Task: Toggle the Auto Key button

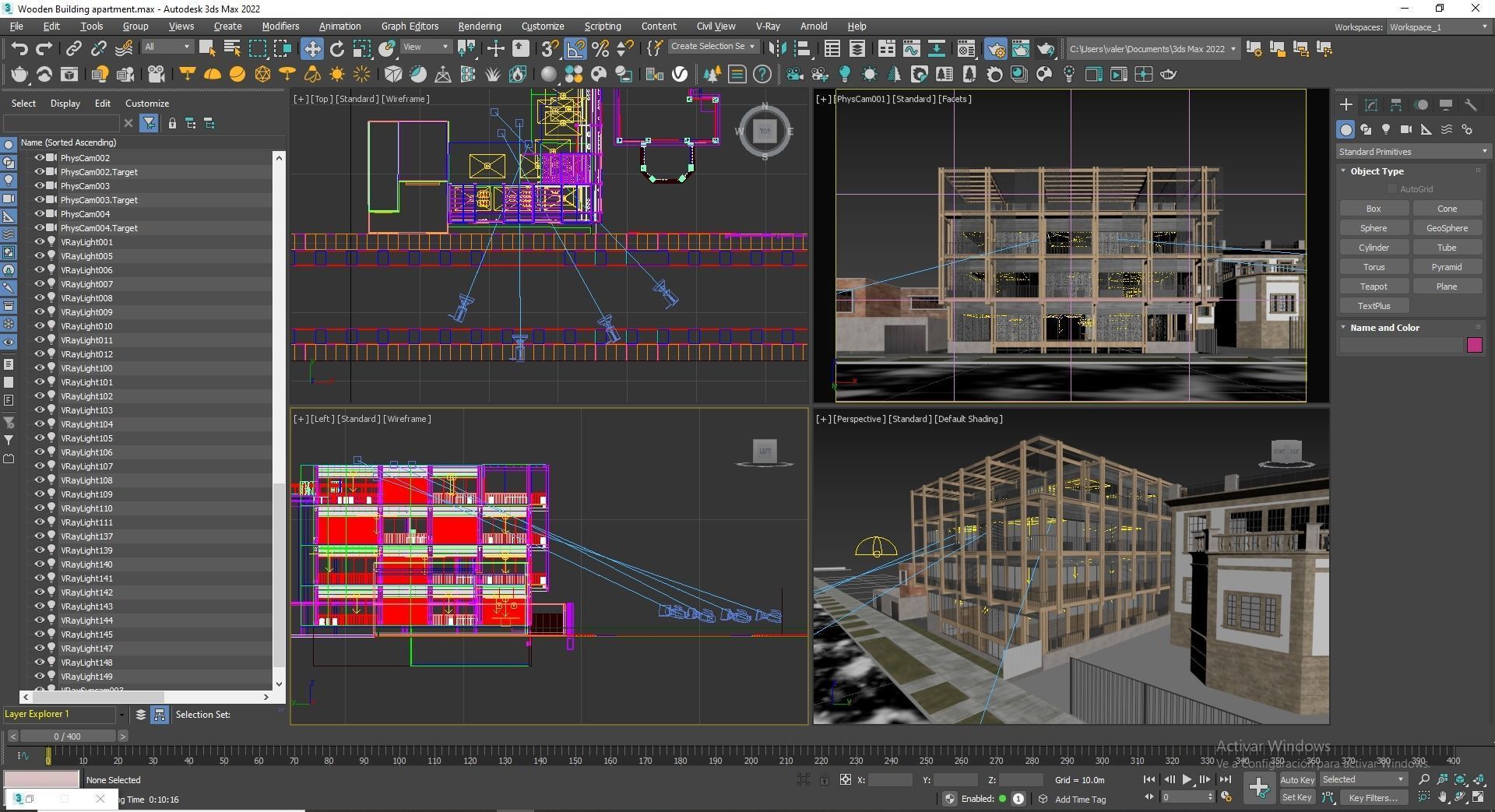Action: [x=1297, y=779]
